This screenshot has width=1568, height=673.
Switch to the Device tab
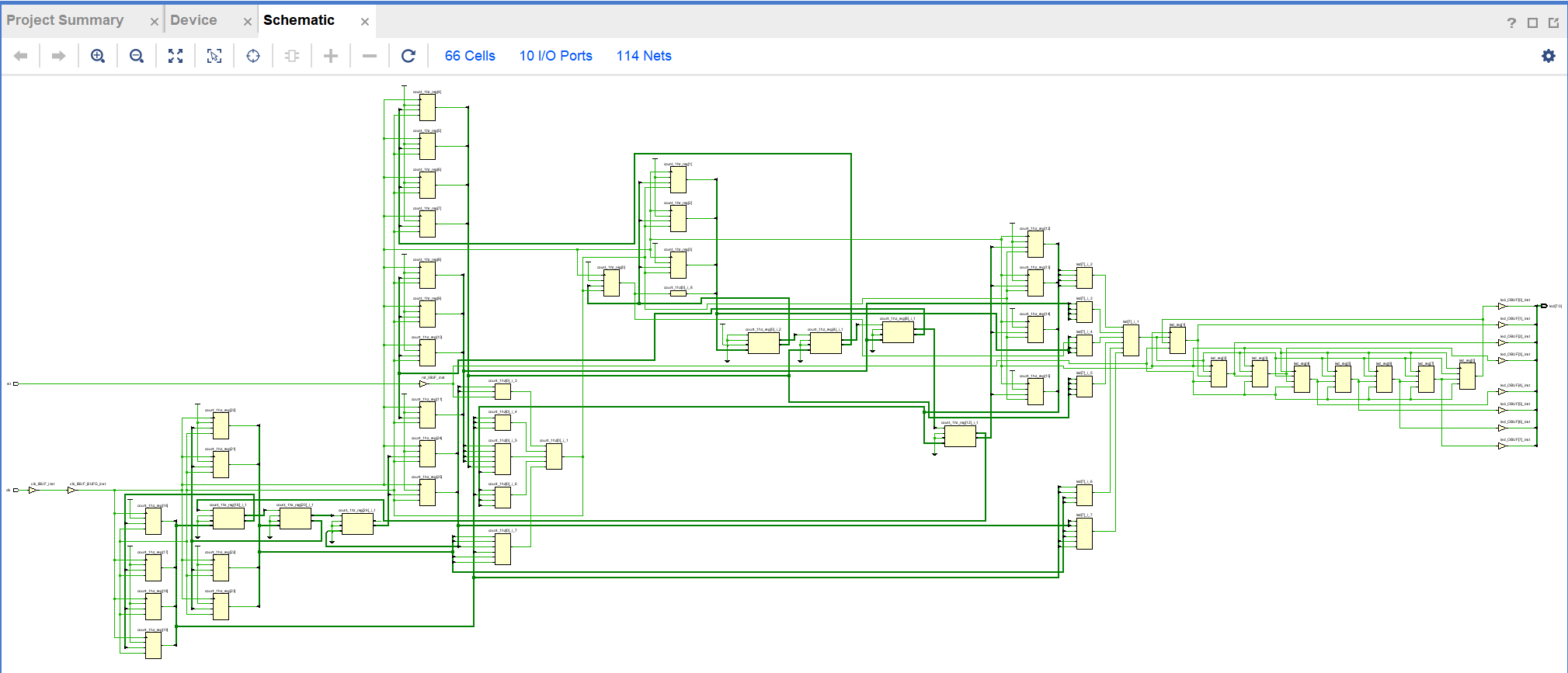[193, 20]
